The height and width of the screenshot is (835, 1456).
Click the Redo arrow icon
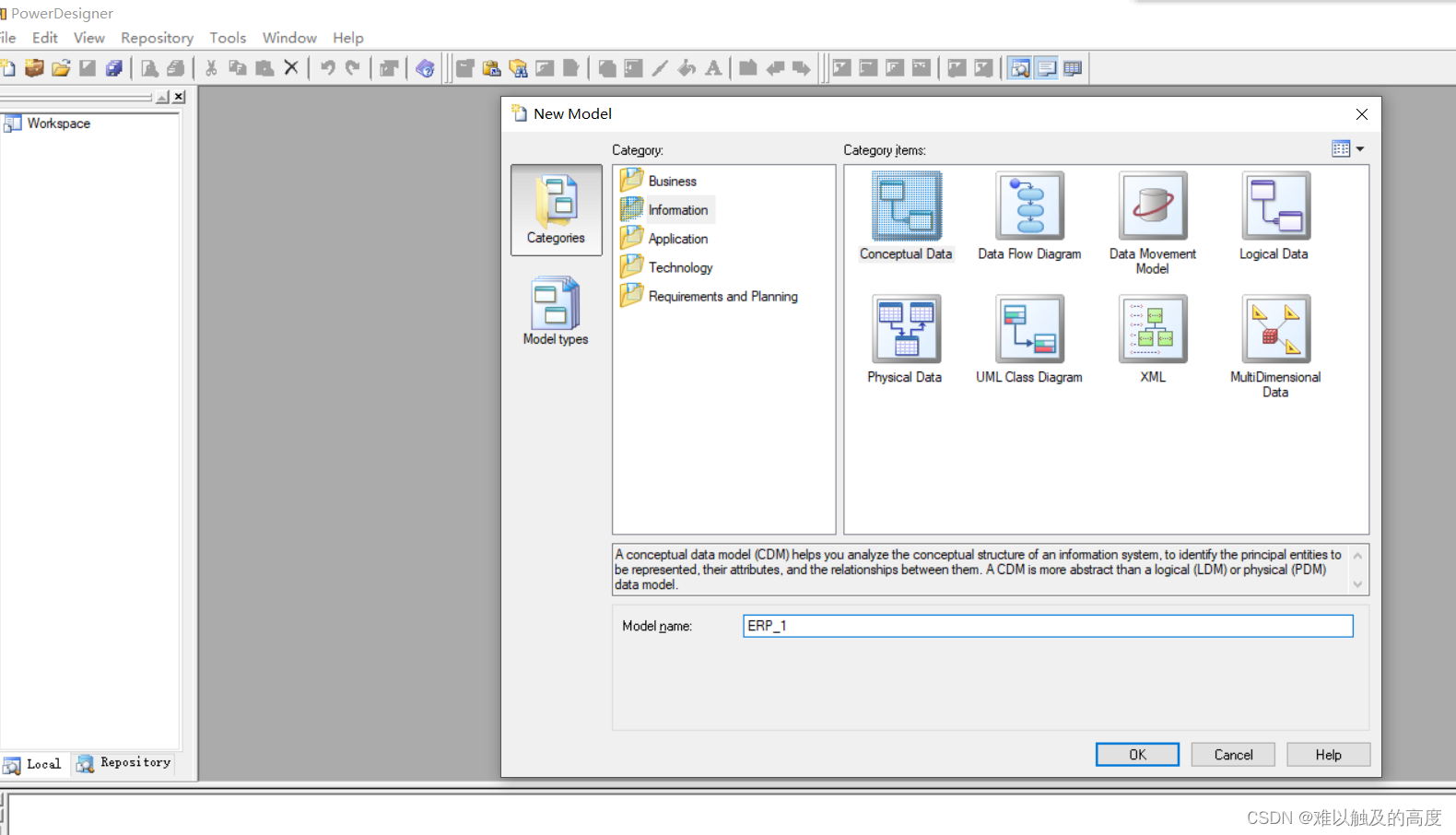(353, 68)
